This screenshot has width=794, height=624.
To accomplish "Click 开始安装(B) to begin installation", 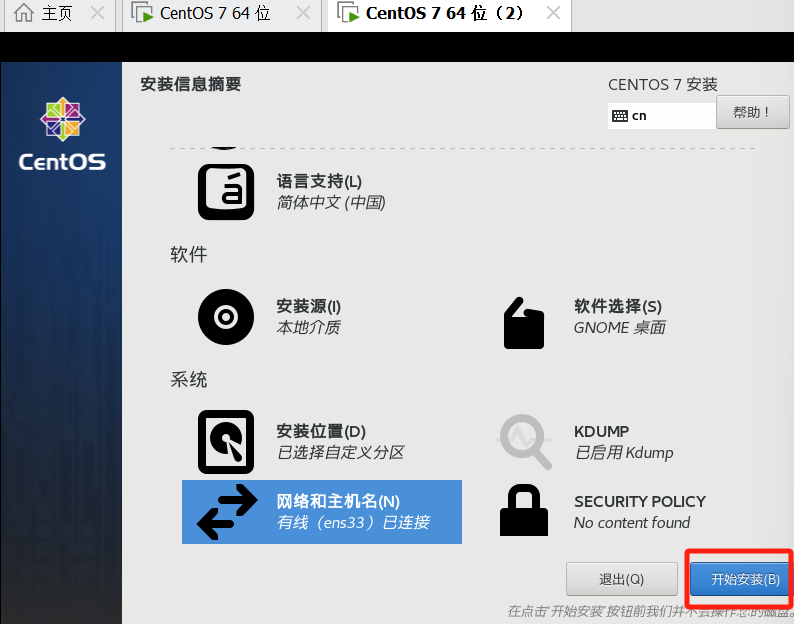I will (x=742, y=579).
